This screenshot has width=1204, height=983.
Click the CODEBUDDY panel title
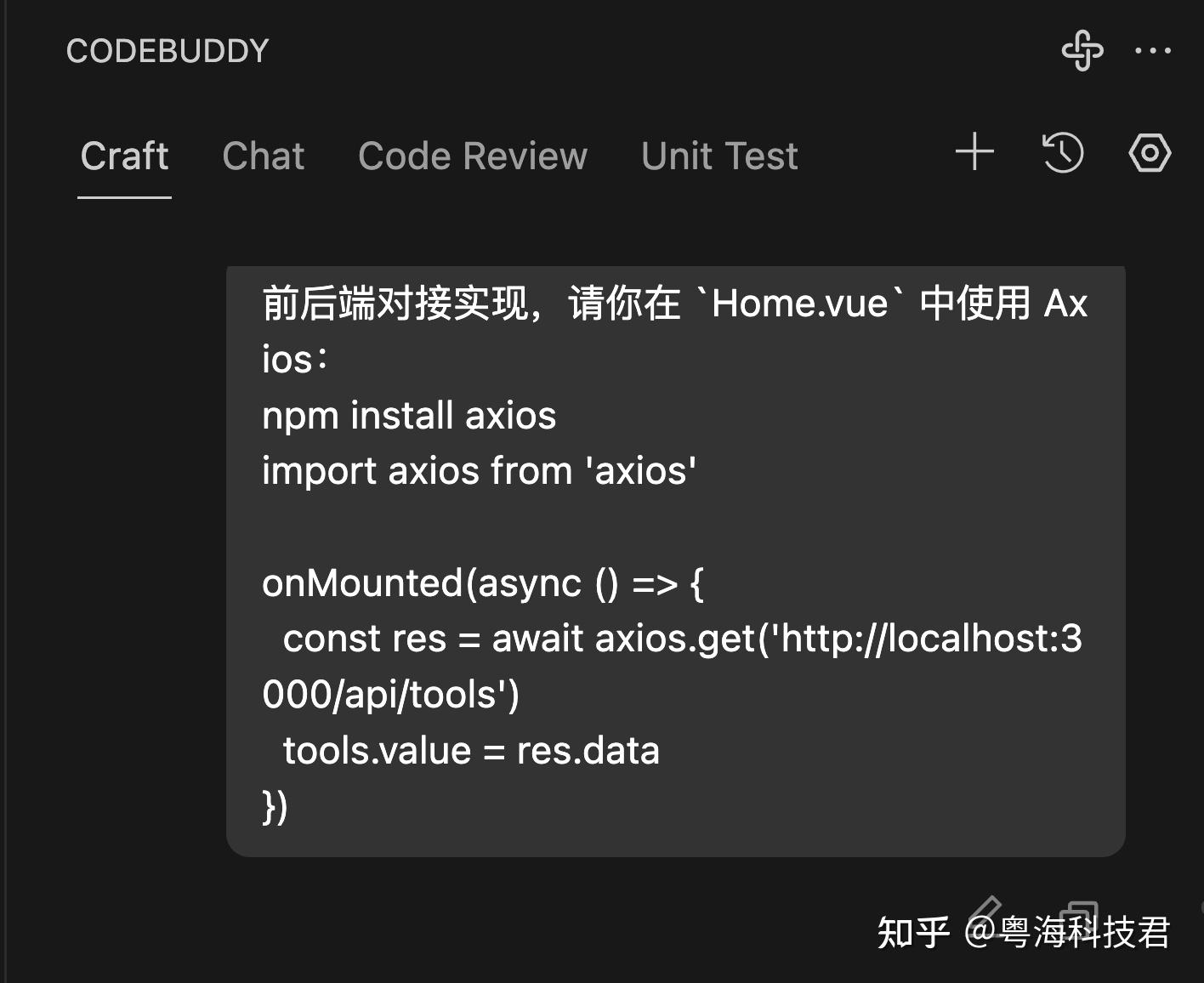[168, 50]
